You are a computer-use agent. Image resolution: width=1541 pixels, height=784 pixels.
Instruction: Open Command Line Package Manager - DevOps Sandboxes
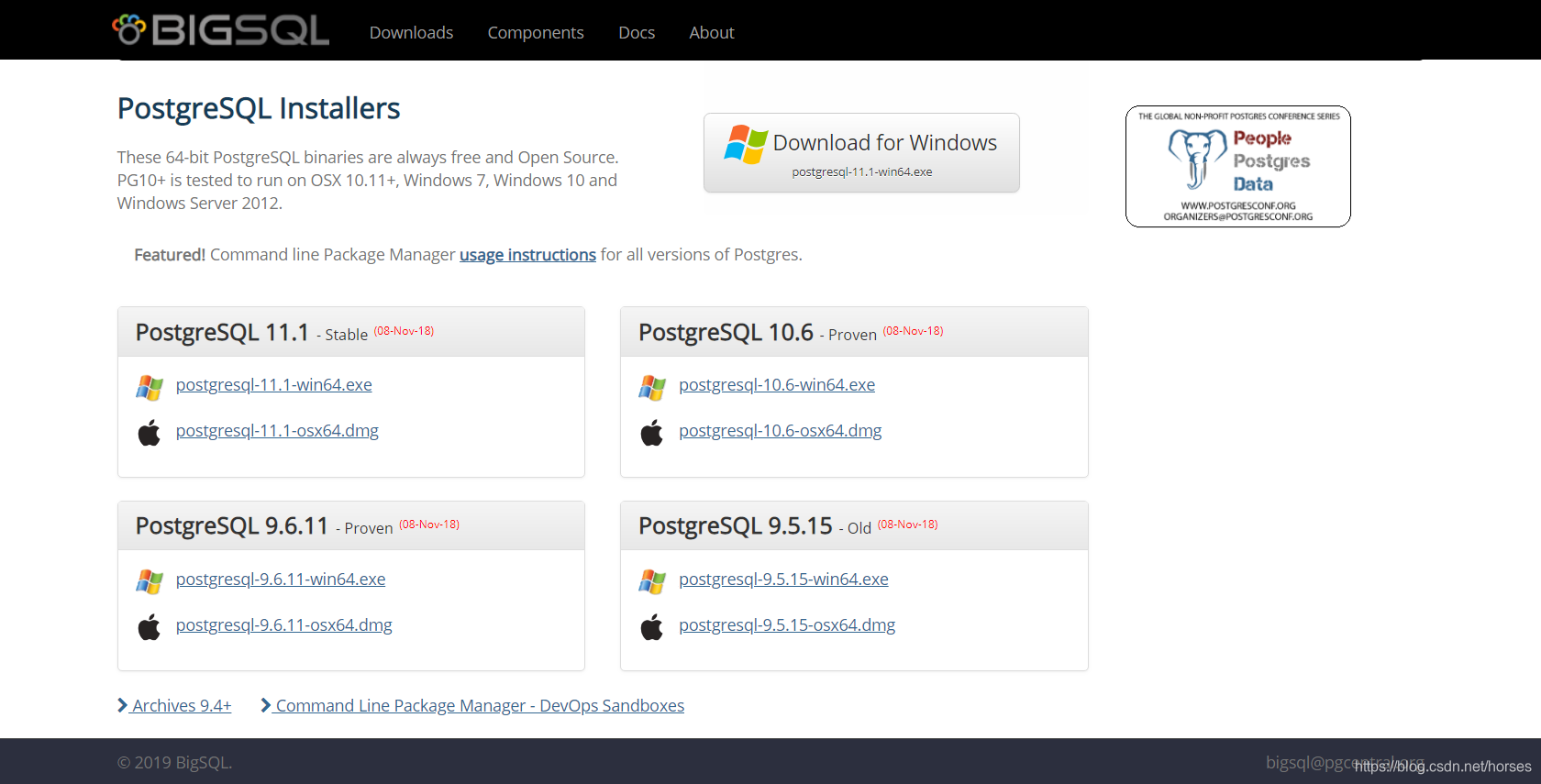click(x=472, y=705)
